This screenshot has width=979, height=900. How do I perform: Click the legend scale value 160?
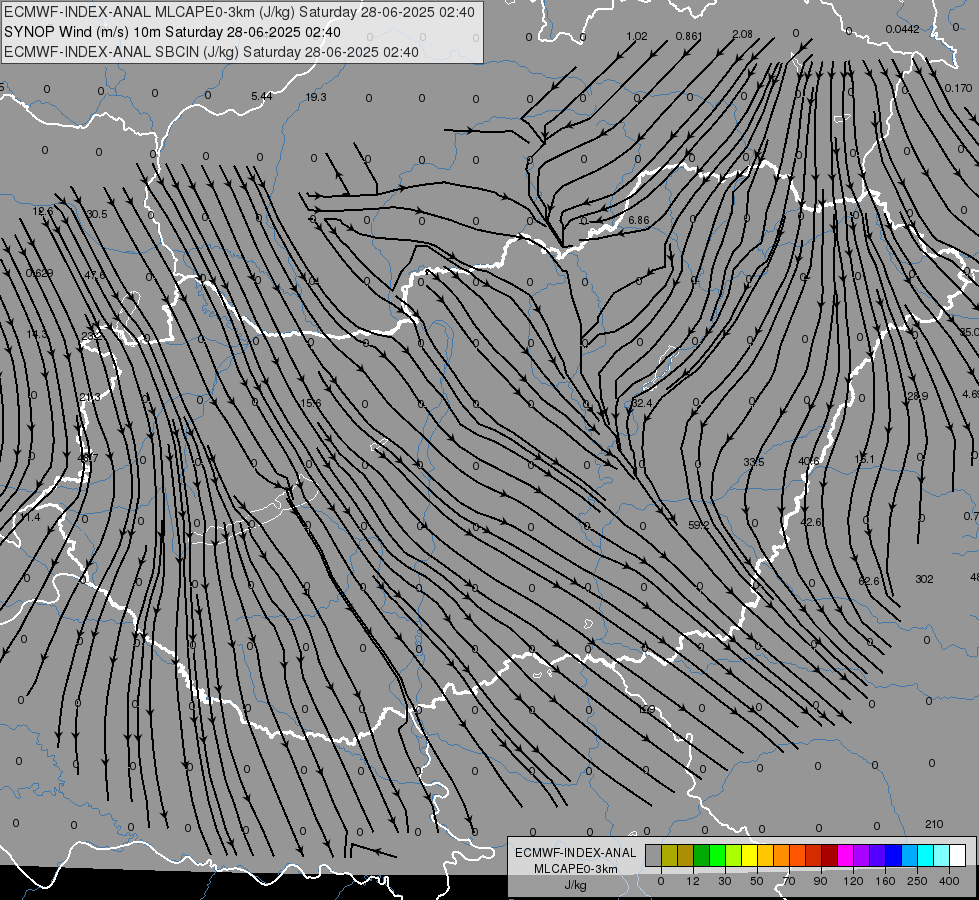[885, 881]
